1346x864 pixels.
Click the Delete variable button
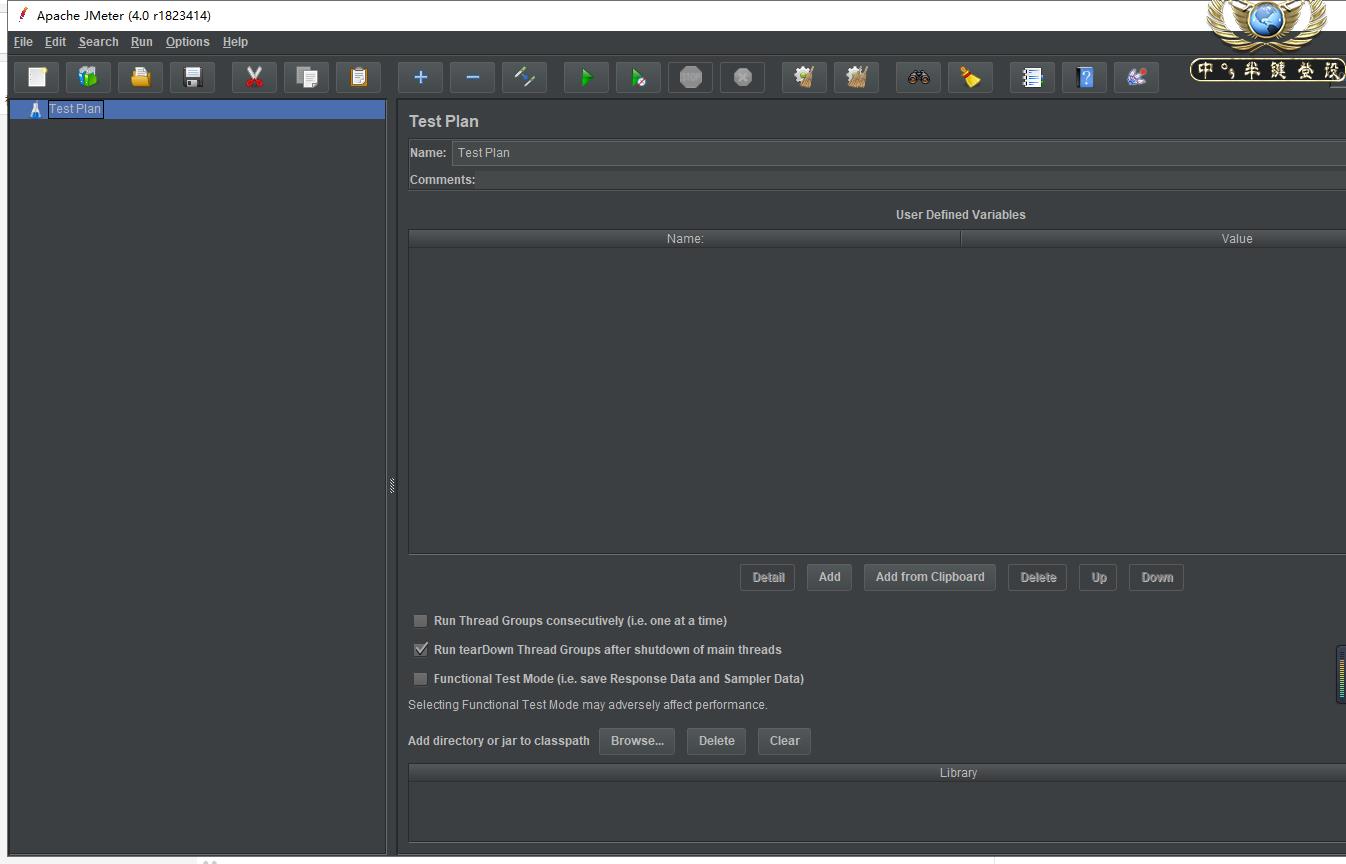tap(1038, 577)
